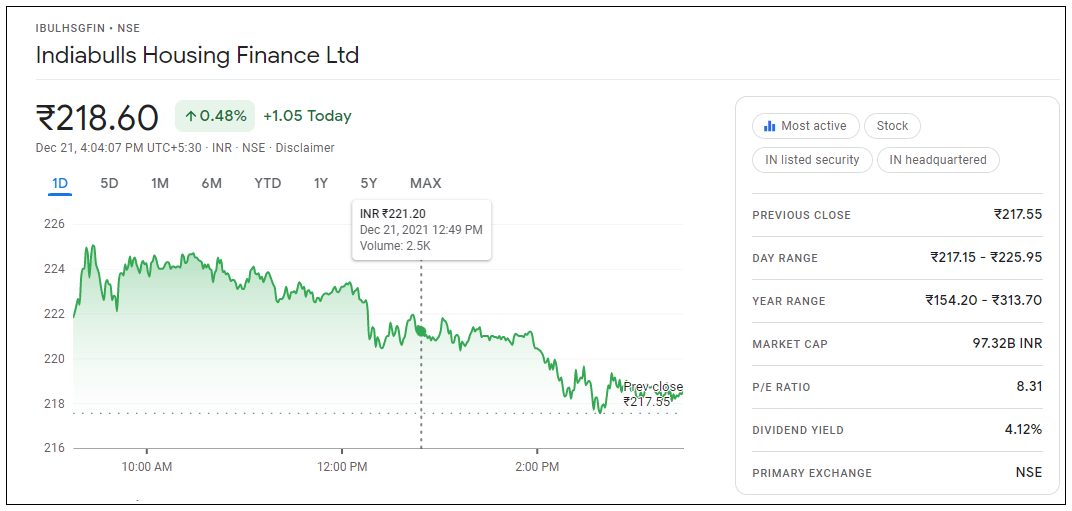Open the Disclaimer link

pos(305,148)
